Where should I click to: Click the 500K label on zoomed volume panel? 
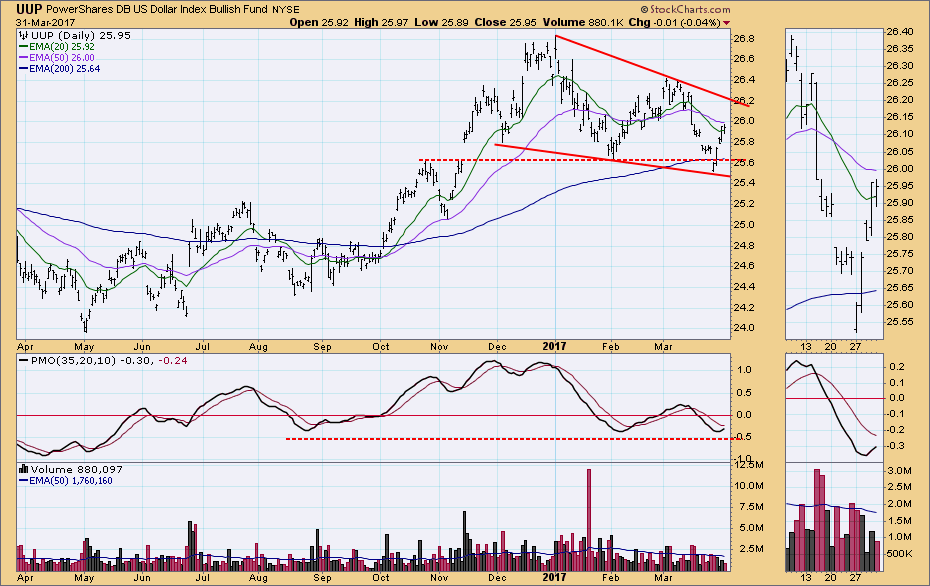[x=900, y=553]
